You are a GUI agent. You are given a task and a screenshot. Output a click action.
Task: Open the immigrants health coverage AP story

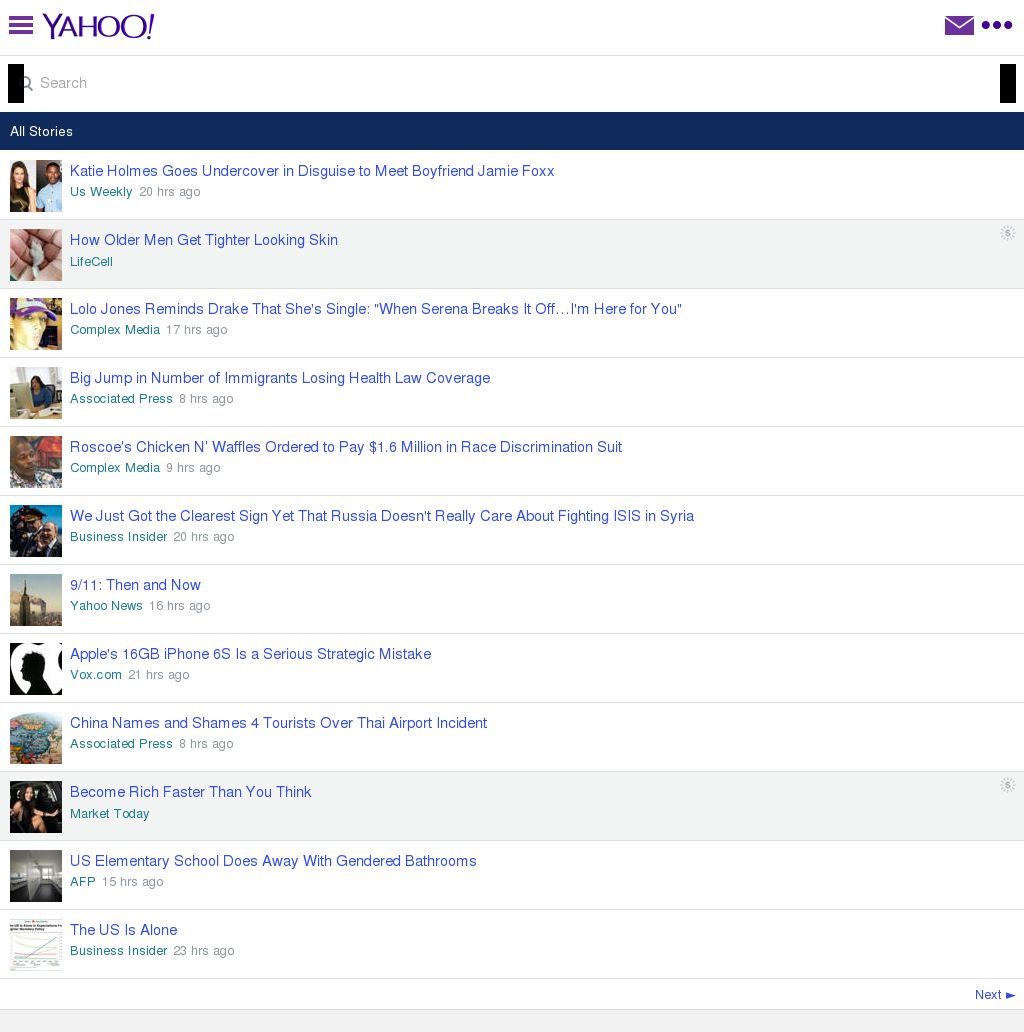[280, 378]
